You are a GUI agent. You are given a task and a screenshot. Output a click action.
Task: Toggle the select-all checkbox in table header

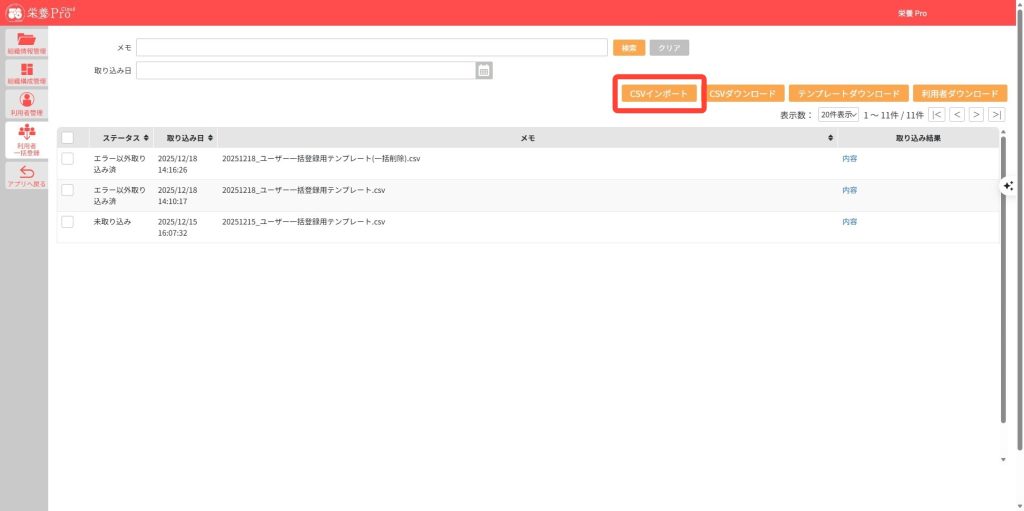point(68,138)
